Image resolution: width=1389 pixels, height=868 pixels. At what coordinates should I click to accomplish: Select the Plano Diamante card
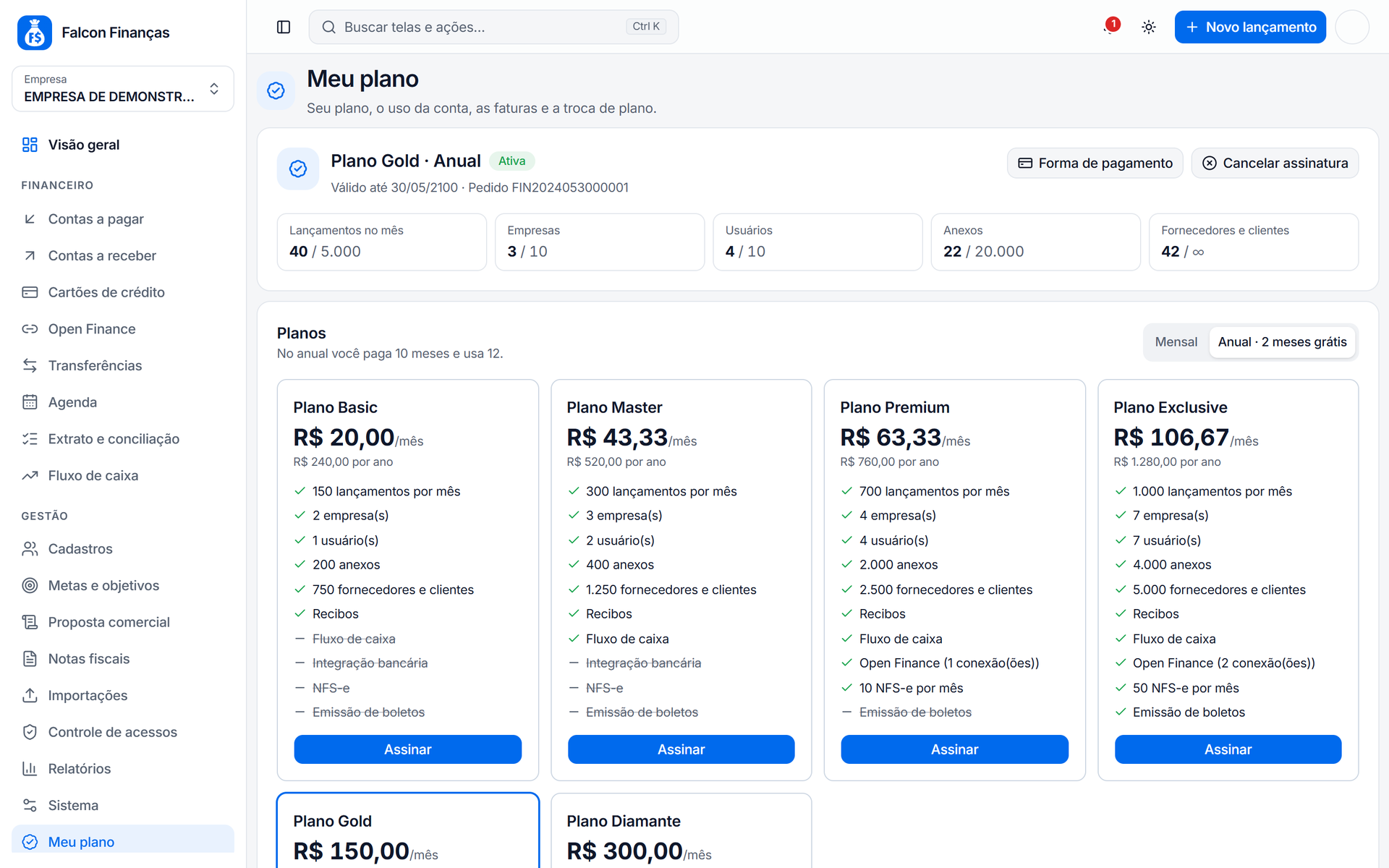[x=681, y=830]
